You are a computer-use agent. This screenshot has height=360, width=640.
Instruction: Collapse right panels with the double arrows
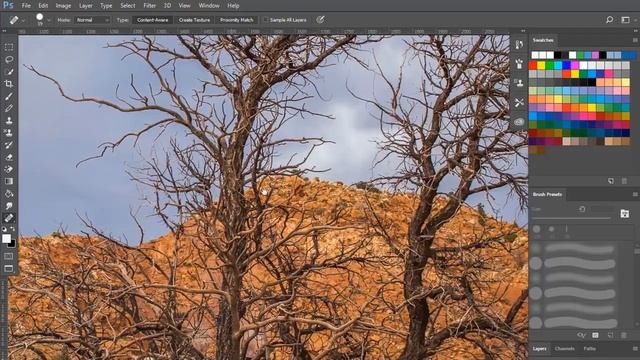click(636, 31)
